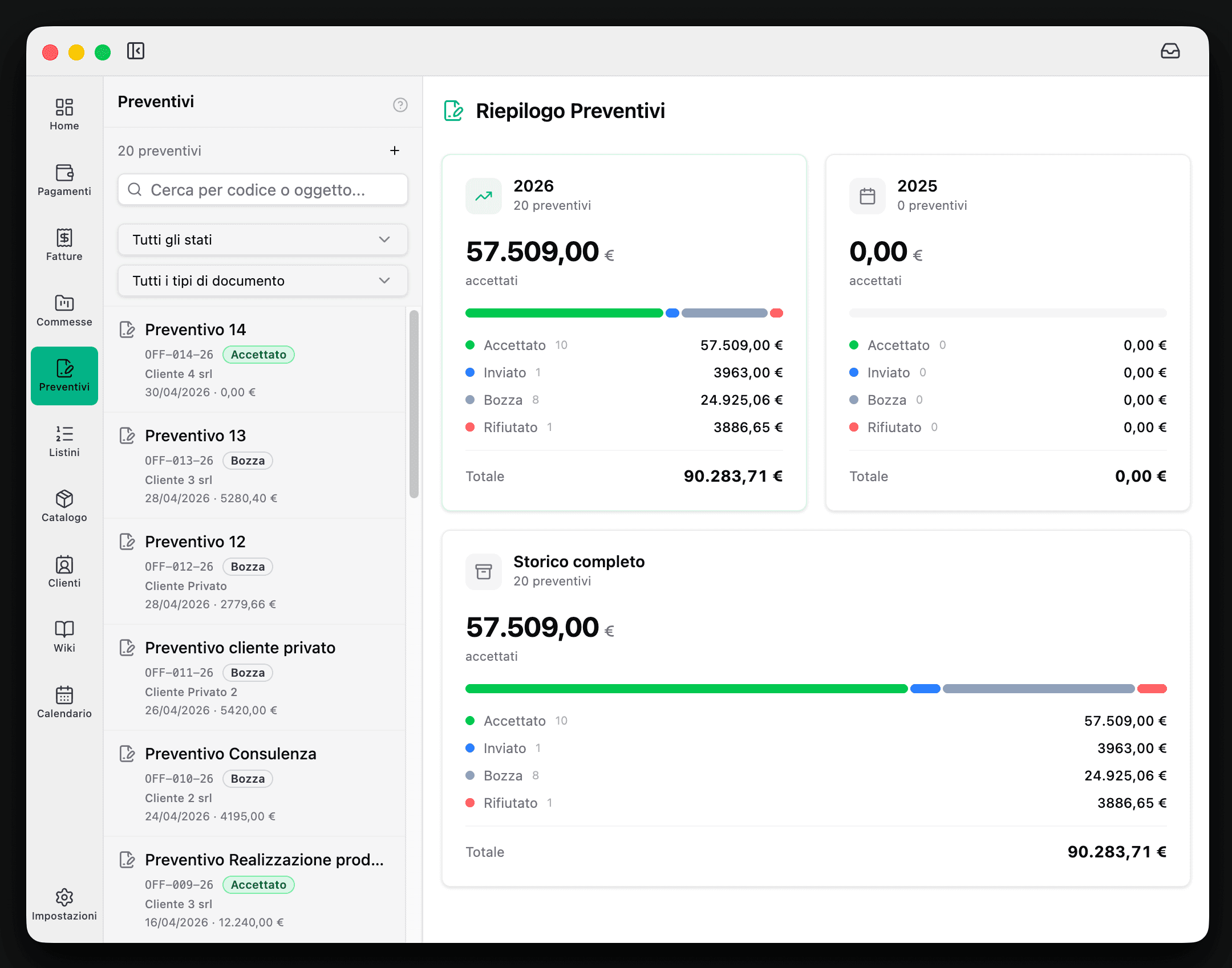This screenshot has height=968, width=1232.
Task: Open the Calendario tab
Action: point(64,702)
